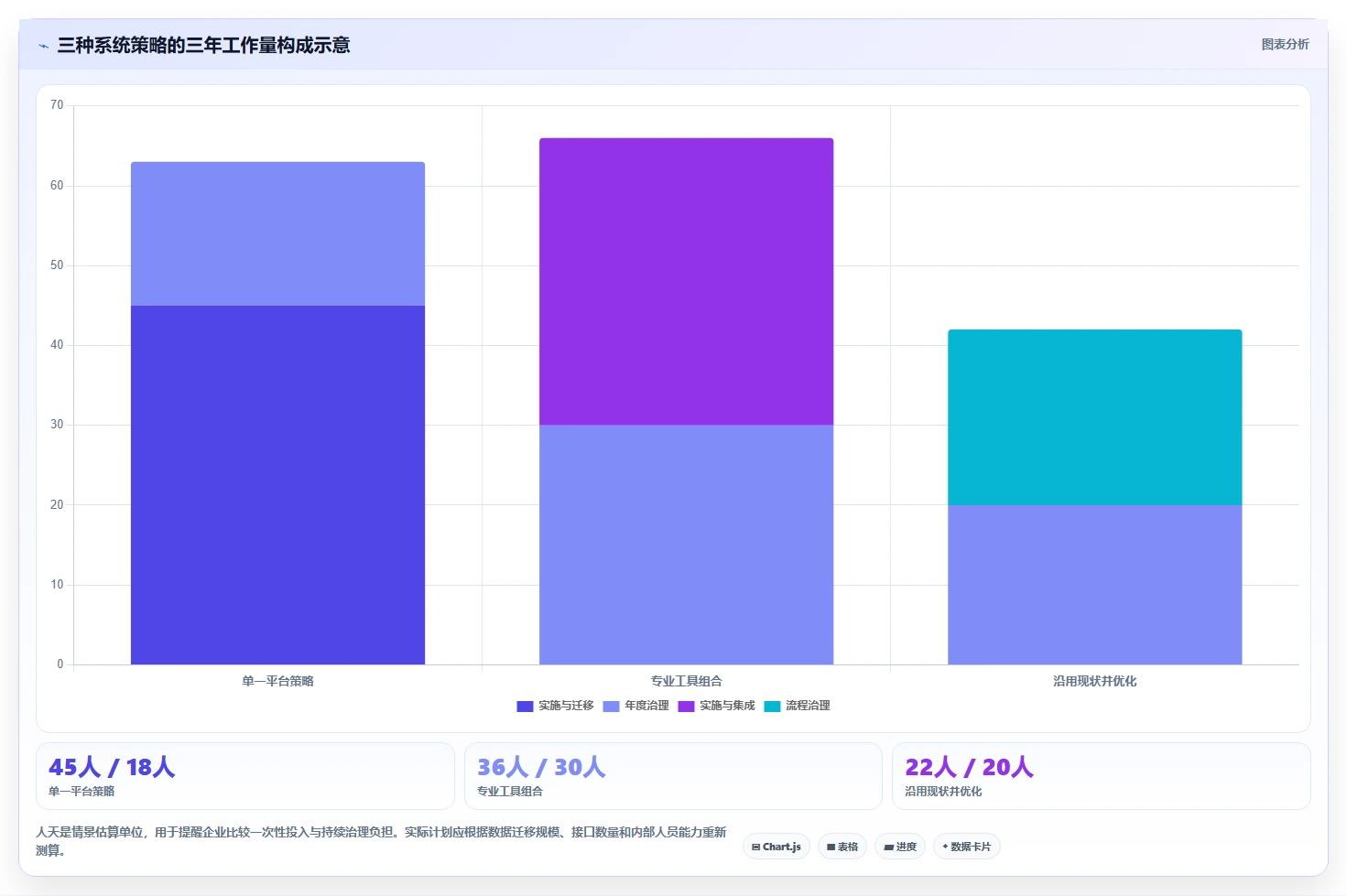Select the 数据卡片 tag chip
The image size is (1347, 896).
[x=966, y=847]
